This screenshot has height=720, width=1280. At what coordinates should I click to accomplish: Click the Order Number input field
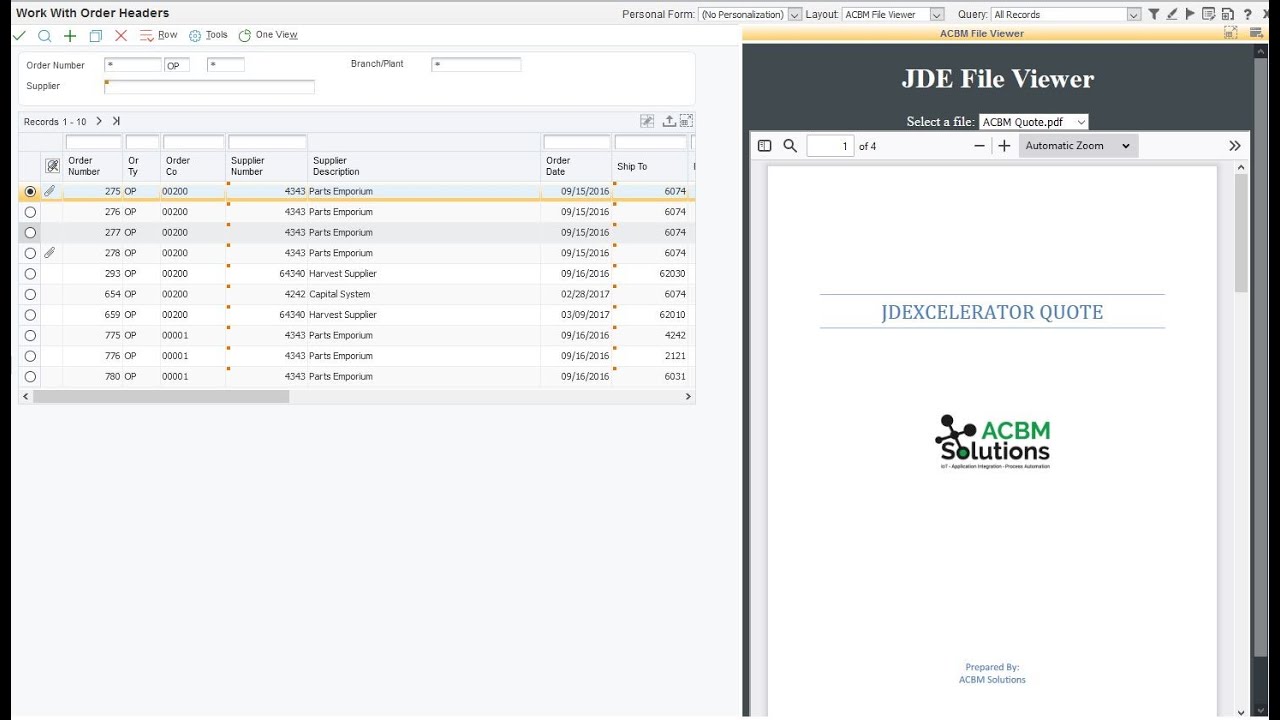(x=133, y=65)
